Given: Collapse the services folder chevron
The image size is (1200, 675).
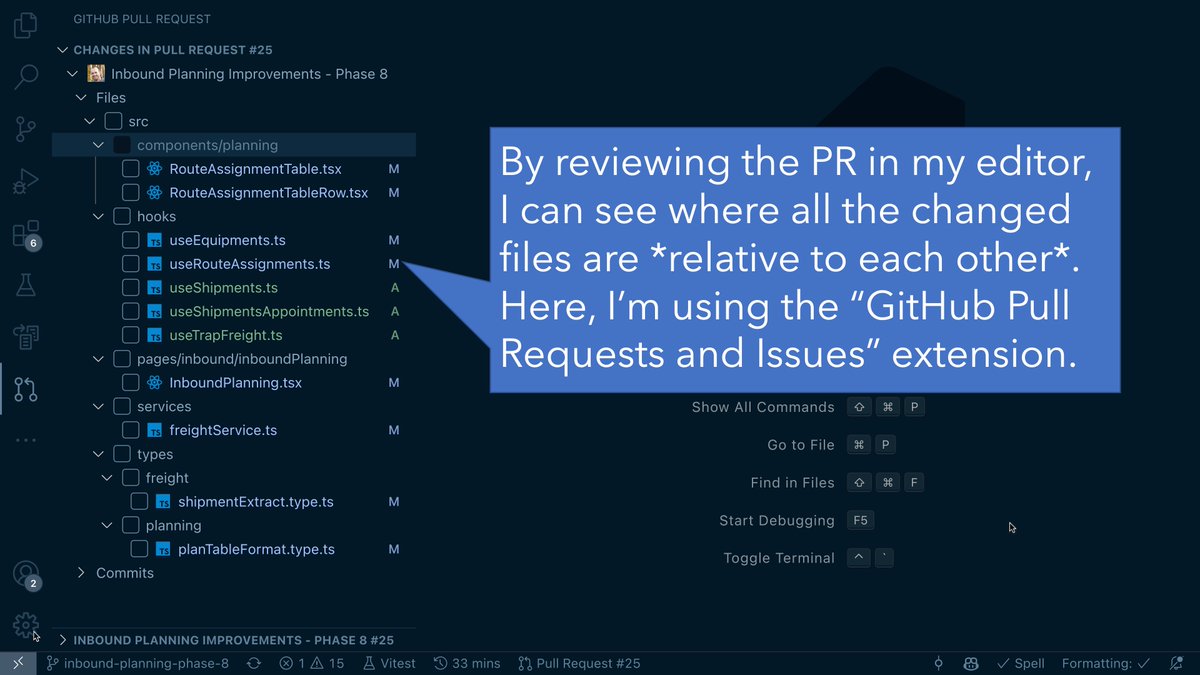Looking at the screenshot, I should 98,407.
